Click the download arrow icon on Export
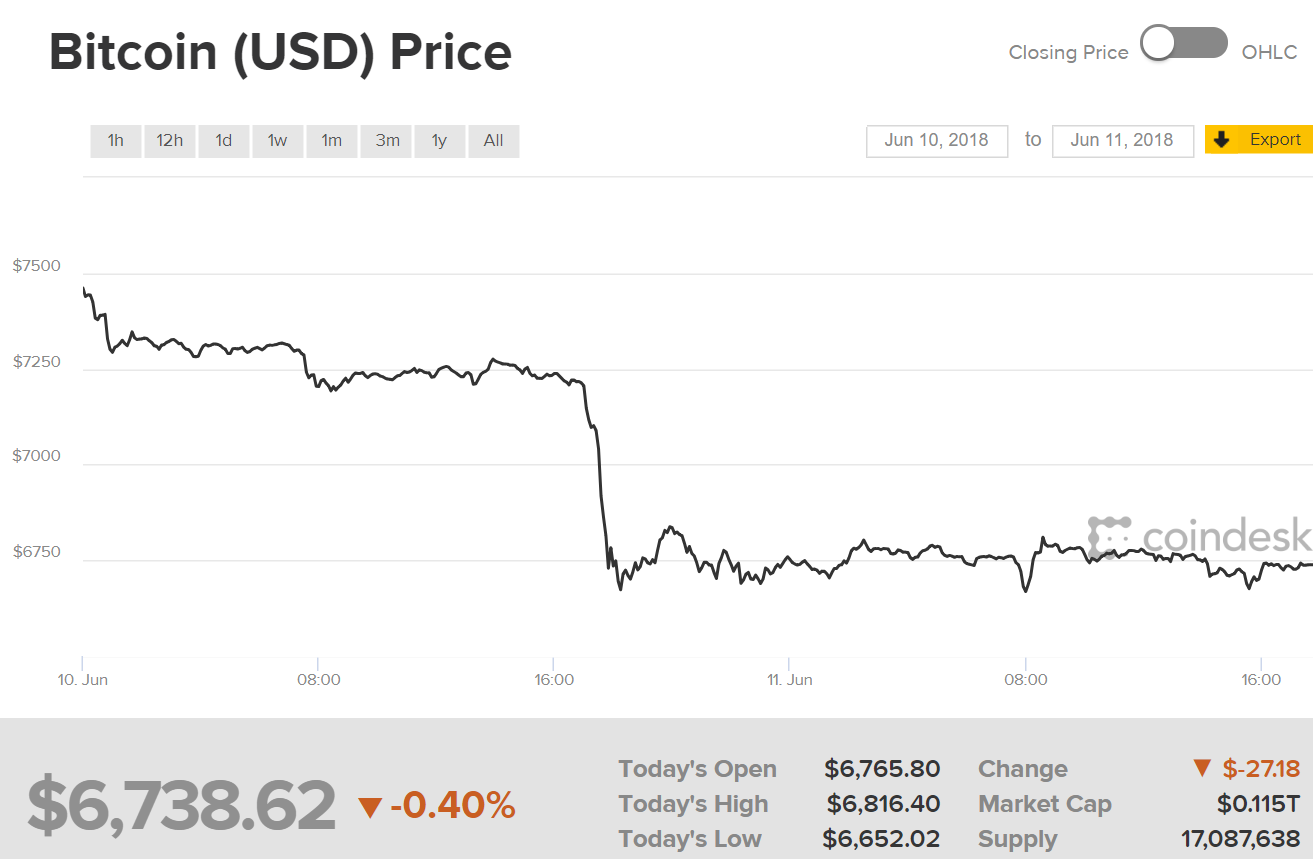 tap(1221, 140)
